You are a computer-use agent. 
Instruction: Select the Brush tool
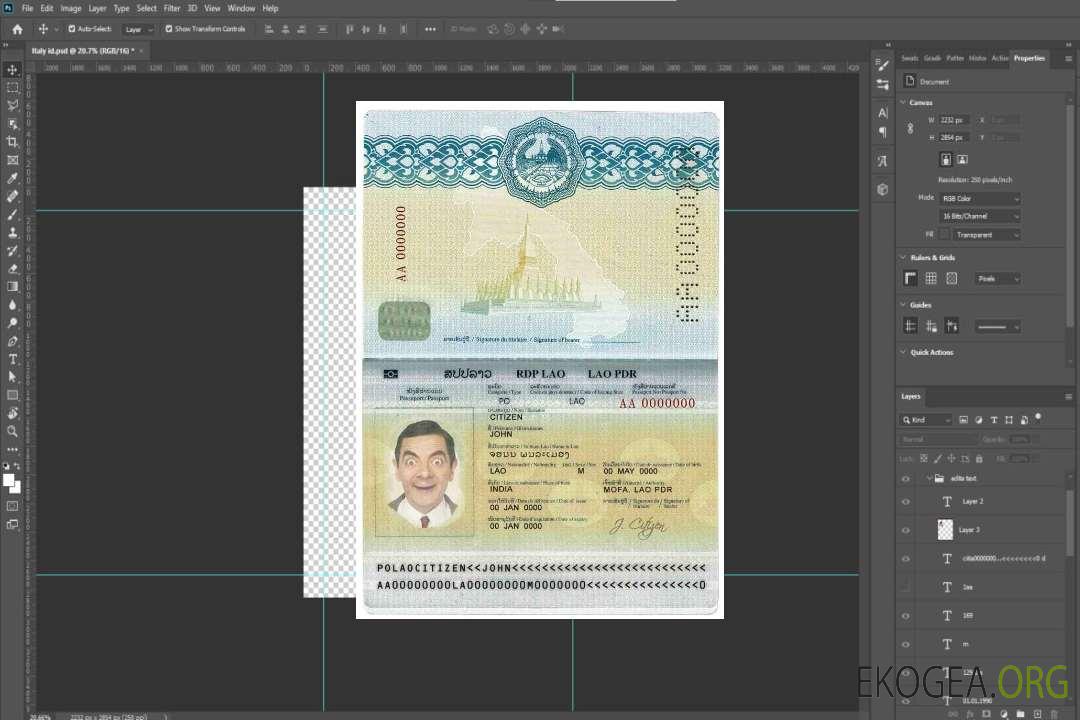coord(12,214)
